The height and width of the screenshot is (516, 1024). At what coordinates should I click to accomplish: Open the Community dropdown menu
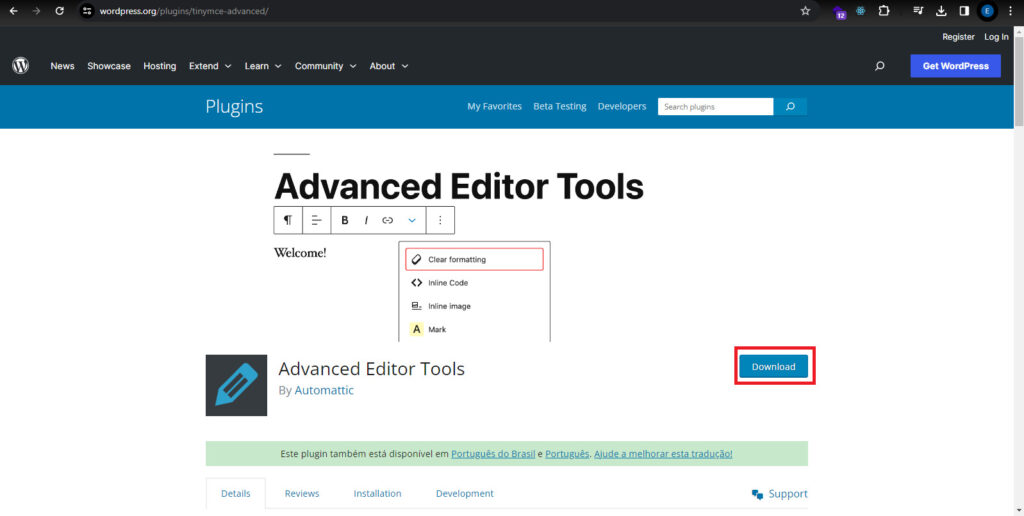point(325,66)
